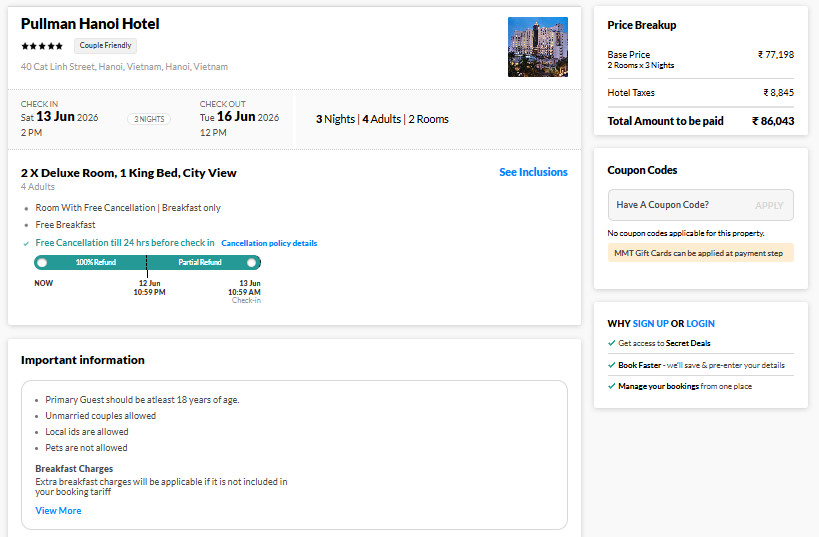Click '2 Rooms x 3 Nights' under Base Price
Screen dimensions: 819x537
640,65
